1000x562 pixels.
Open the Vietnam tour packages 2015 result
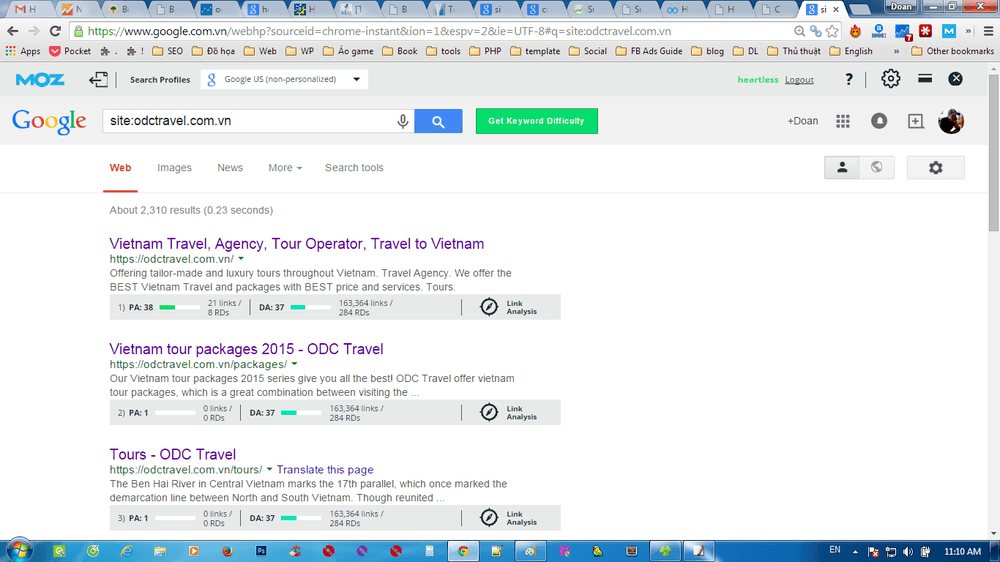coord(246,349)
